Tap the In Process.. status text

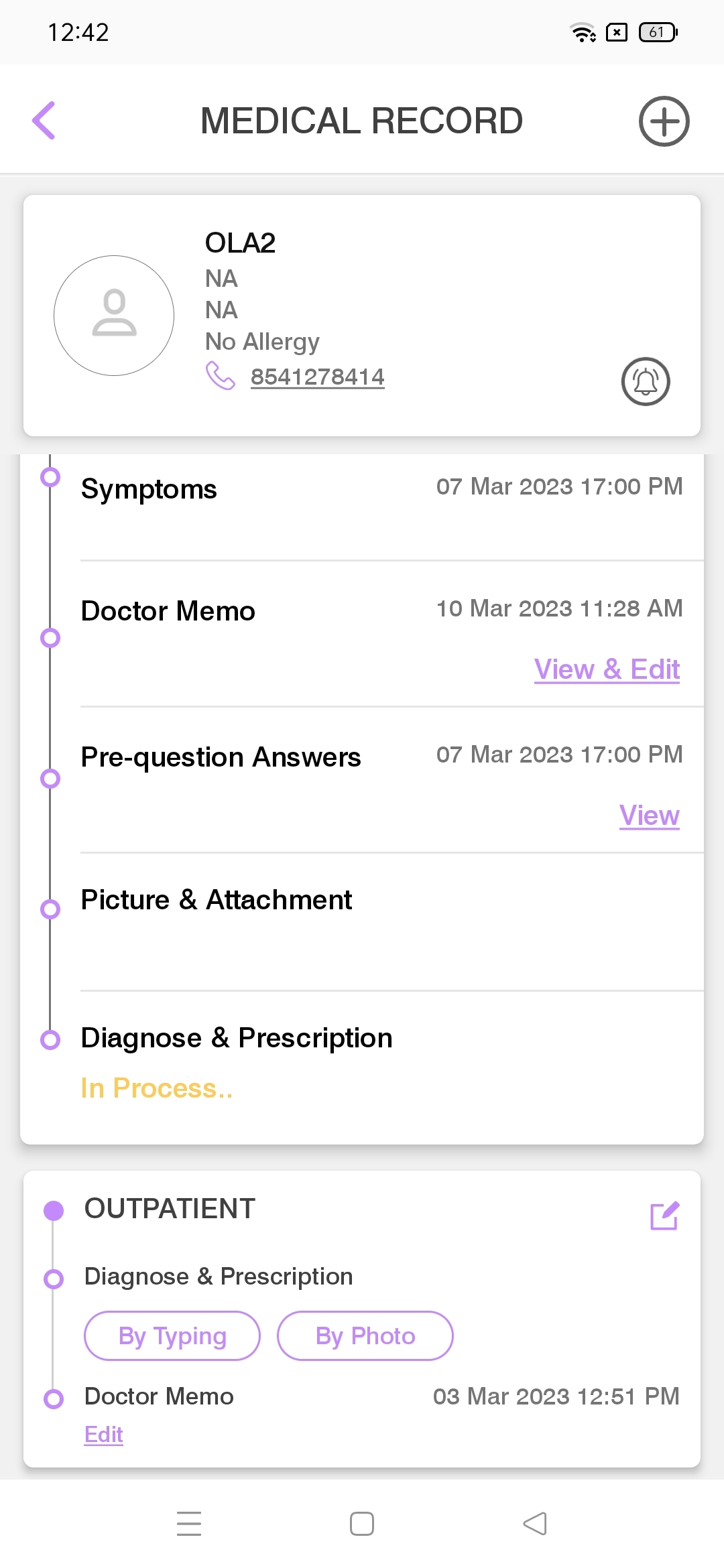coord(157,1088)
